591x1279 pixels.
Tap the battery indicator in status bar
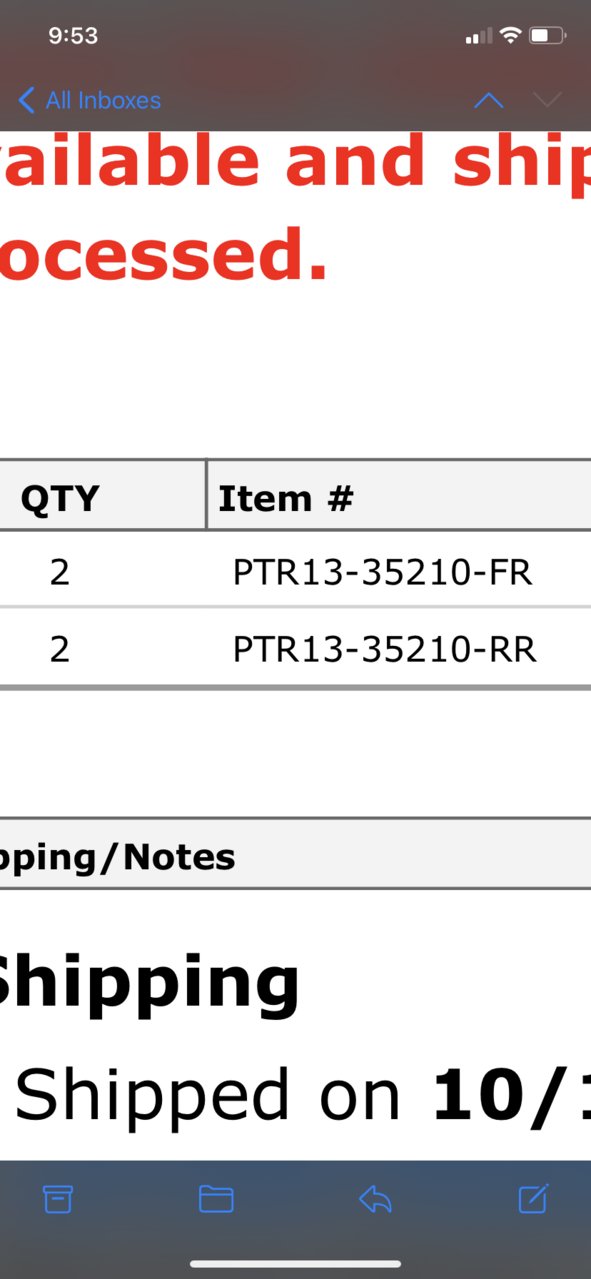(547, 36)
